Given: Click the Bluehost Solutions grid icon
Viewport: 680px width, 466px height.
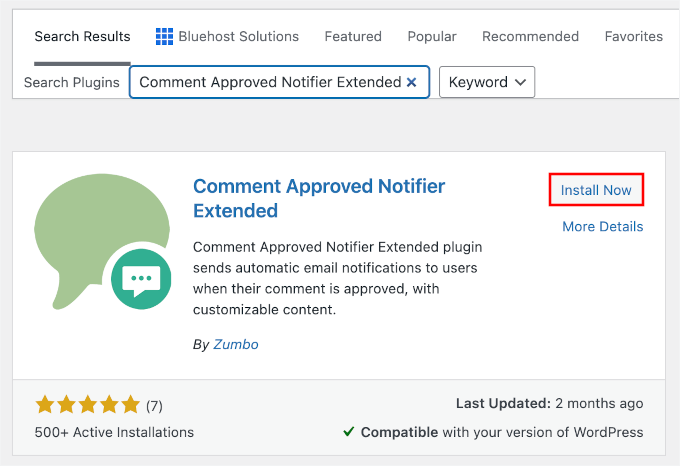Looking at the screenshot, I should [x=164, y=36].
